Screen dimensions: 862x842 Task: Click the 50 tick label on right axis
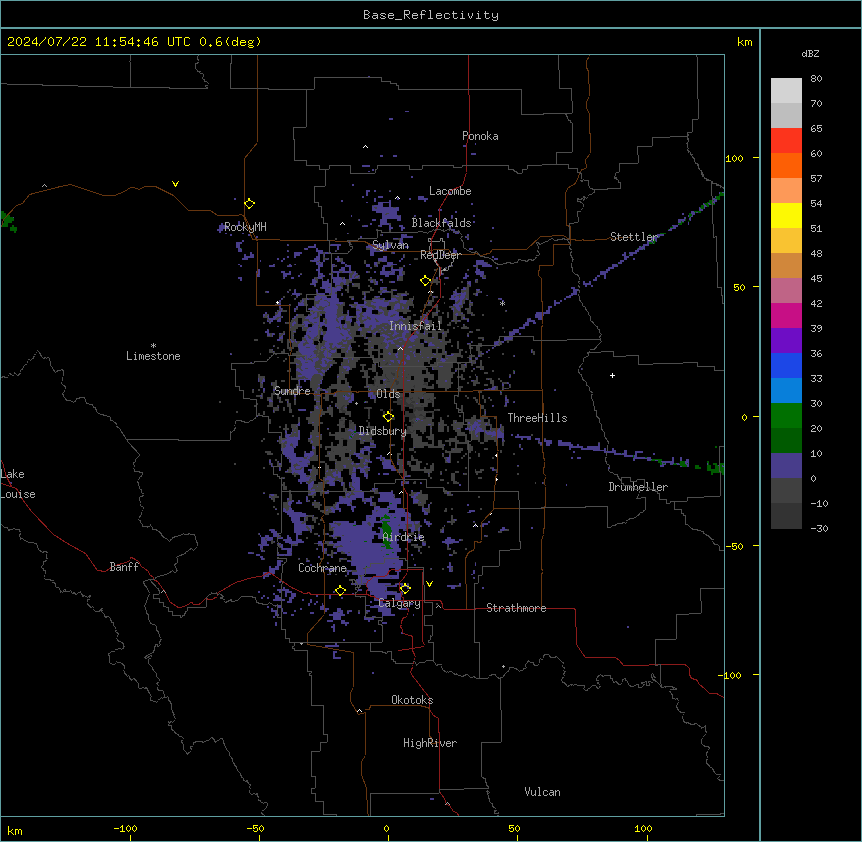coord(739,287)
